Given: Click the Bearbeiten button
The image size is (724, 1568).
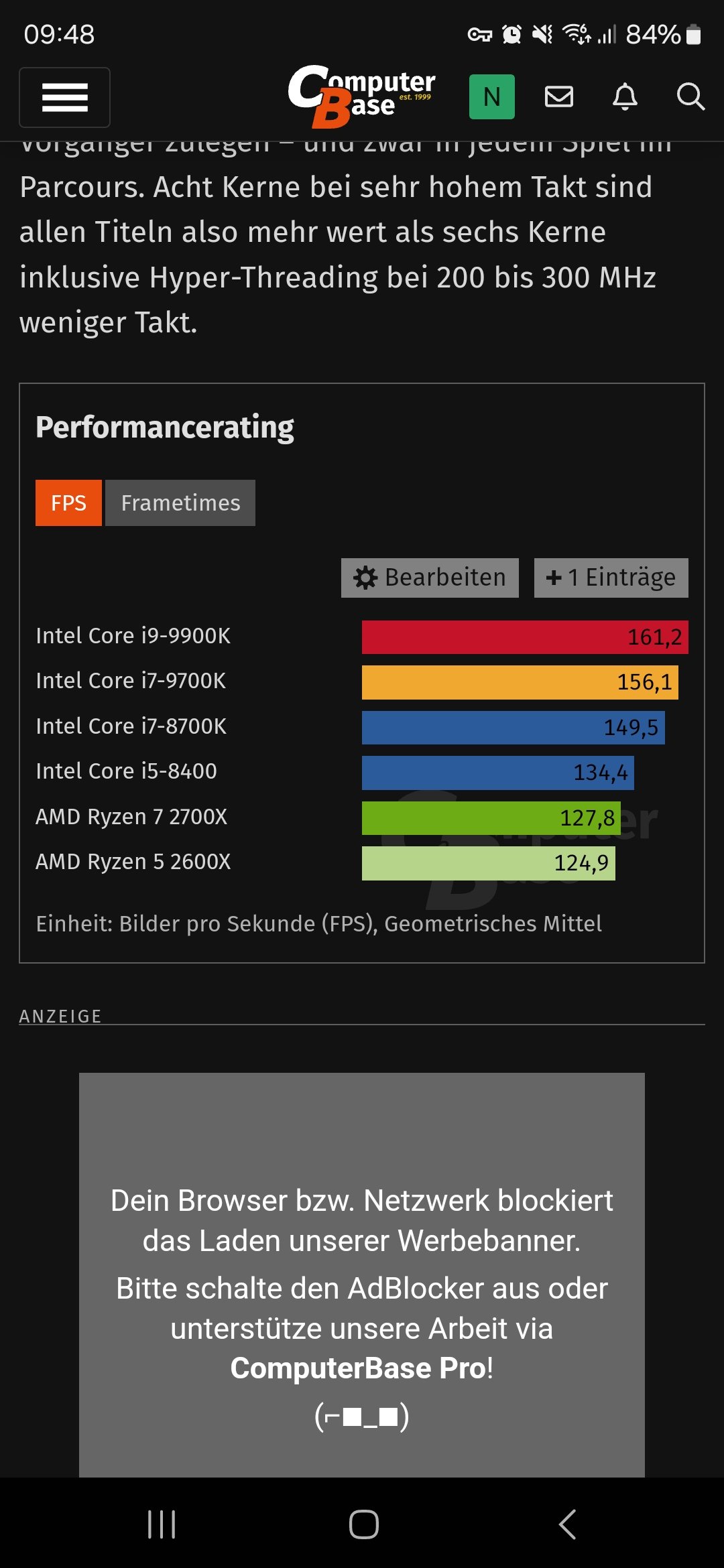Looking at the screenshot, I should point(430,578).
